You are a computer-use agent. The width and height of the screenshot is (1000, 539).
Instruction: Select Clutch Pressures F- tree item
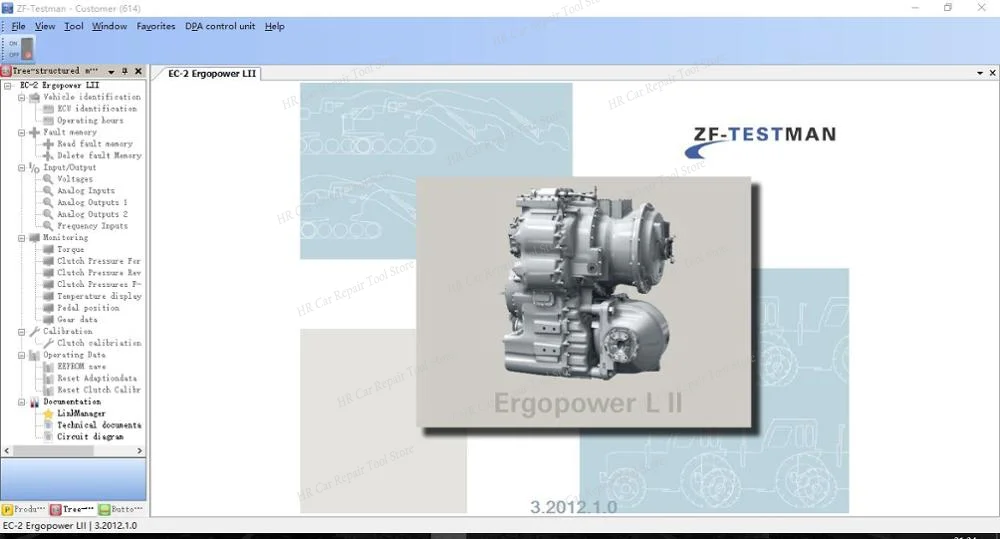(x=99, y=284)
